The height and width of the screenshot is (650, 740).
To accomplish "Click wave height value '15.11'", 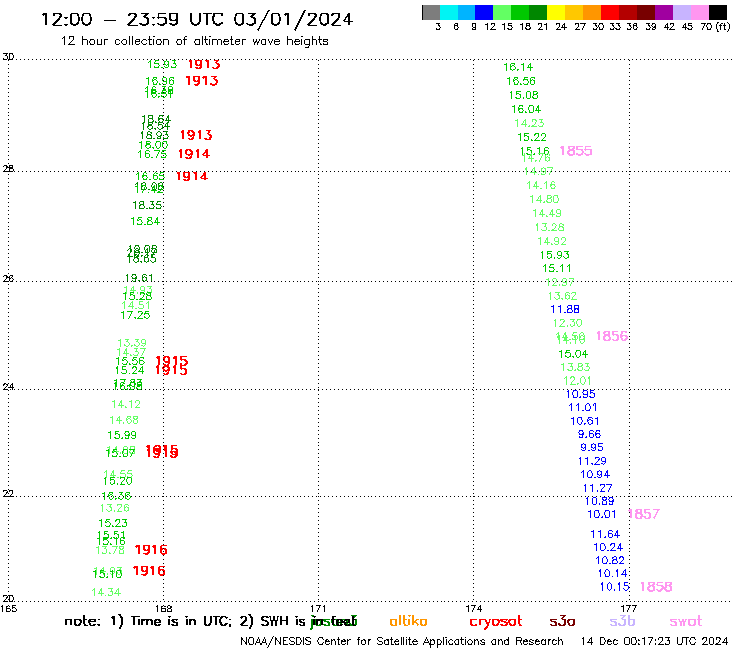I will 556,269.
